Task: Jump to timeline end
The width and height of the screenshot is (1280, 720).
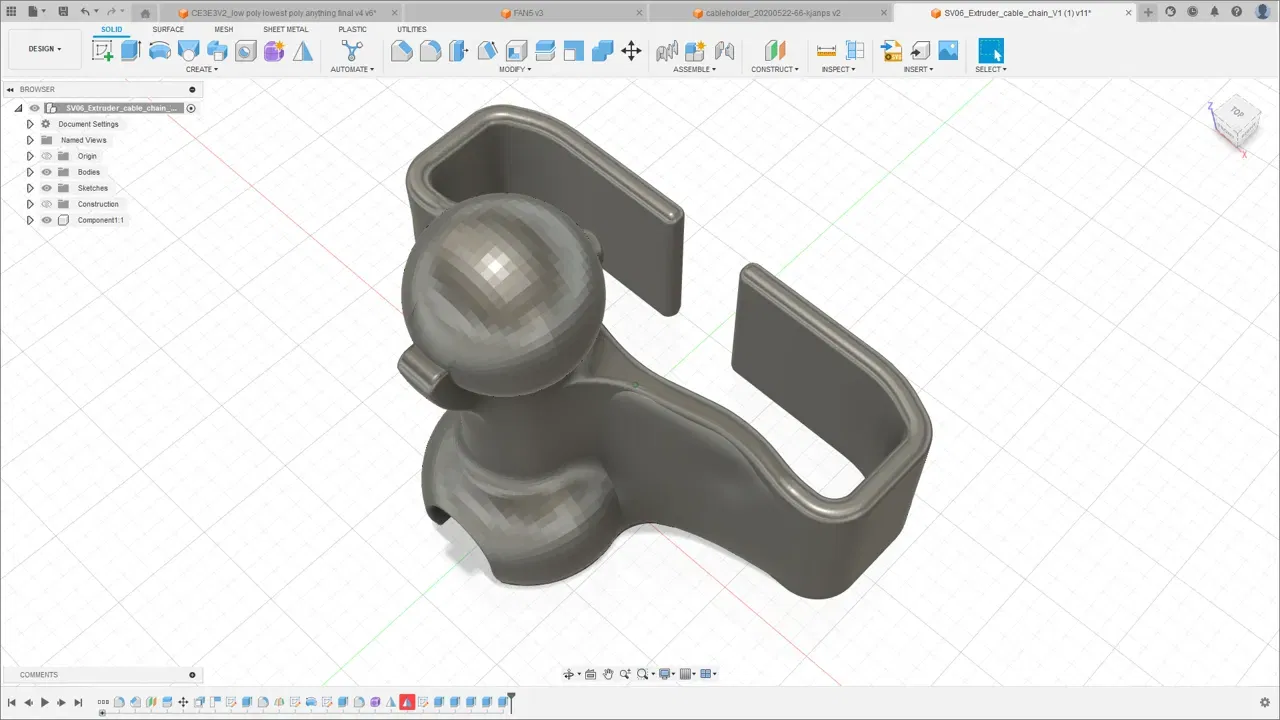Action: point(79,703)
